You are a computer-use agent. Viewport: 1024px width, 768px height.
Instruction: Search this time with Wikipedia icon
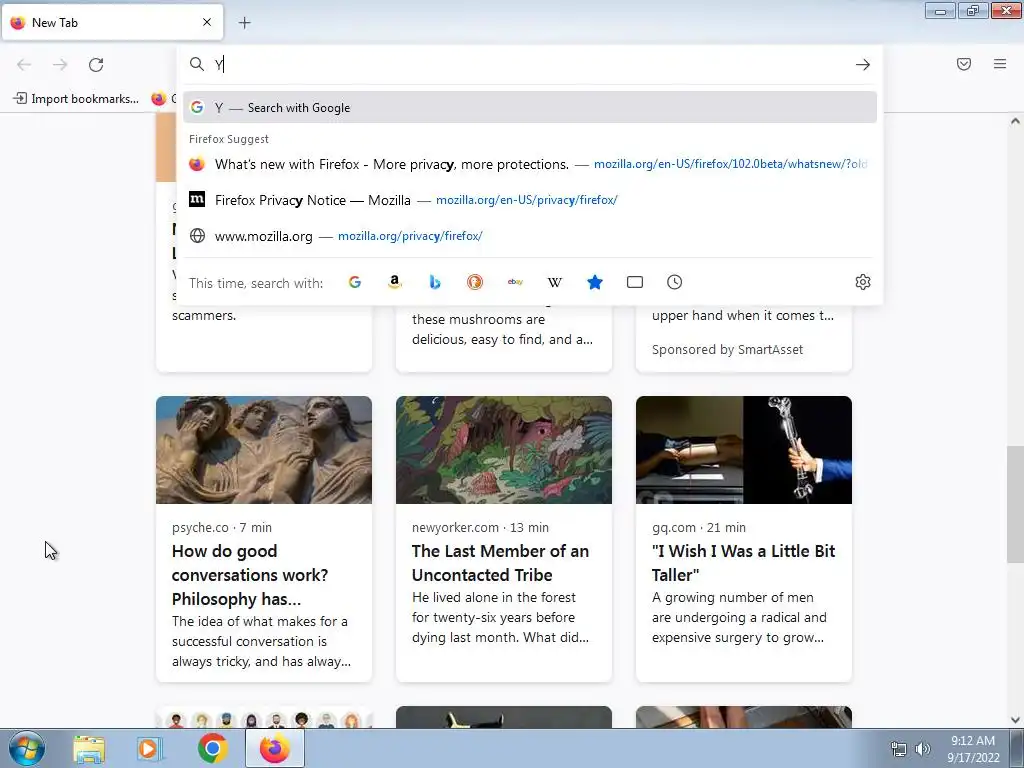tap(554, 282)
